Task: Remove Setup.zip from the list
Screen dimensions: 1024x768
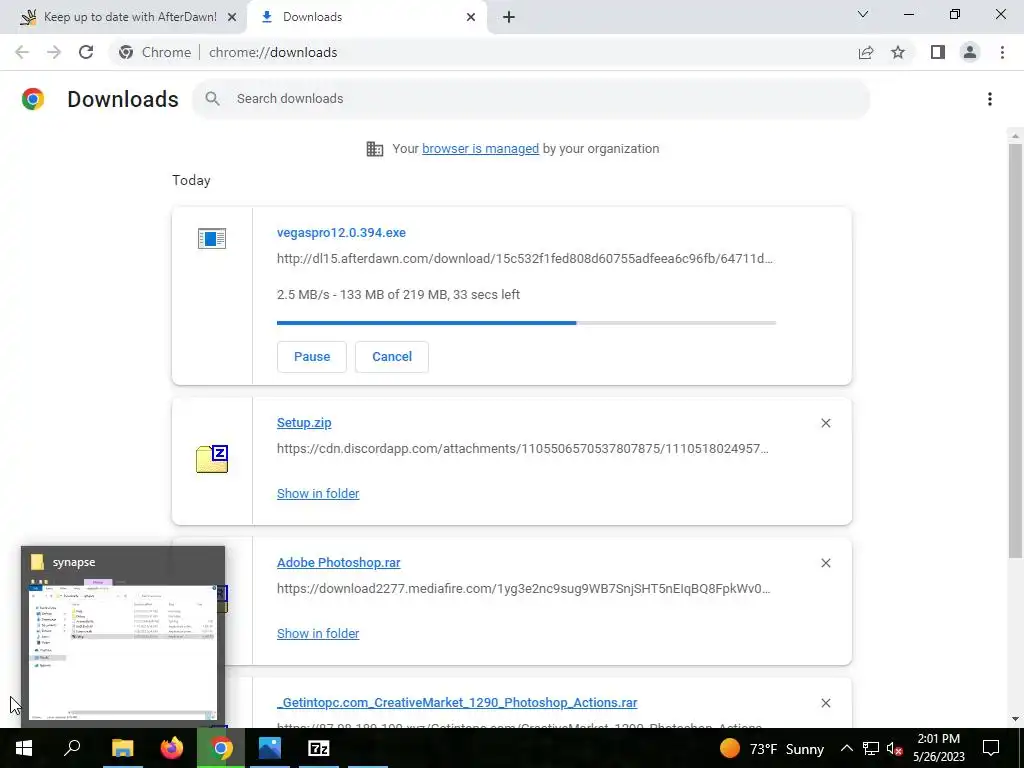Action: tap(825, 423)
